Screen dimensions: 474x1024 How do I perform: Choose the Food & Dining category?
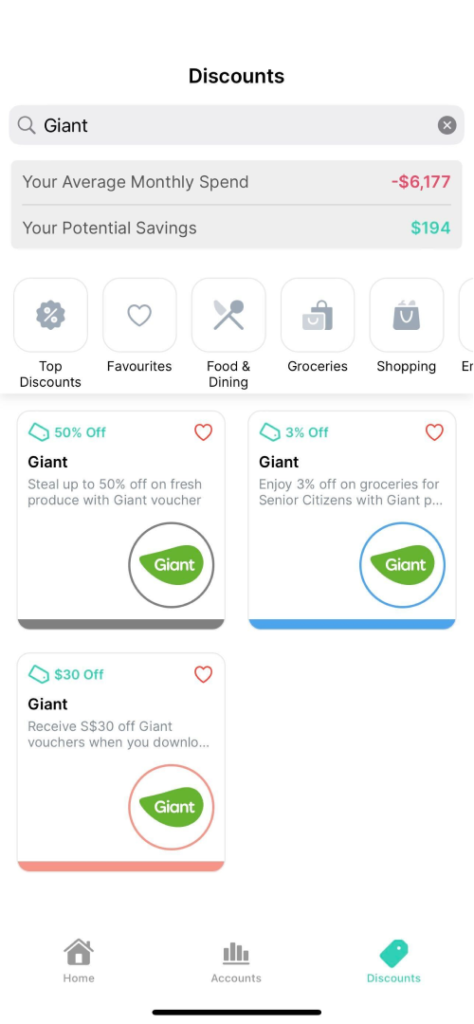228,315
